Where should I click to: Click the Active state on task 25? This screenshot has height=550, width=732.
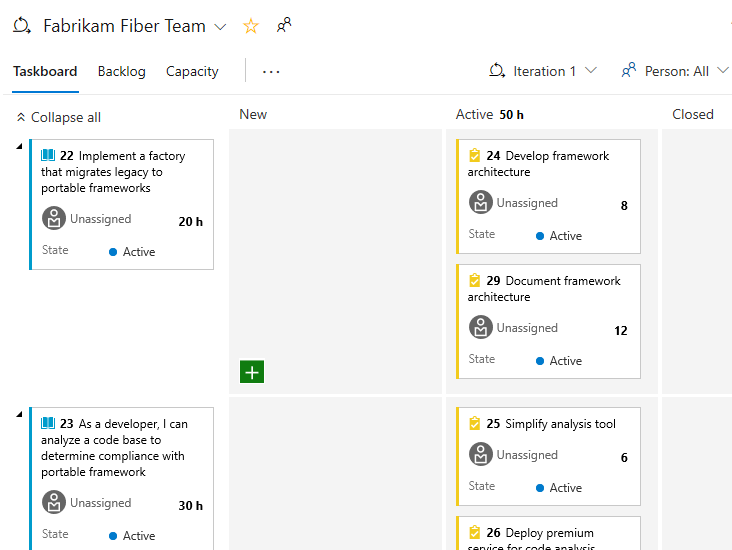[x=565, y=488]
